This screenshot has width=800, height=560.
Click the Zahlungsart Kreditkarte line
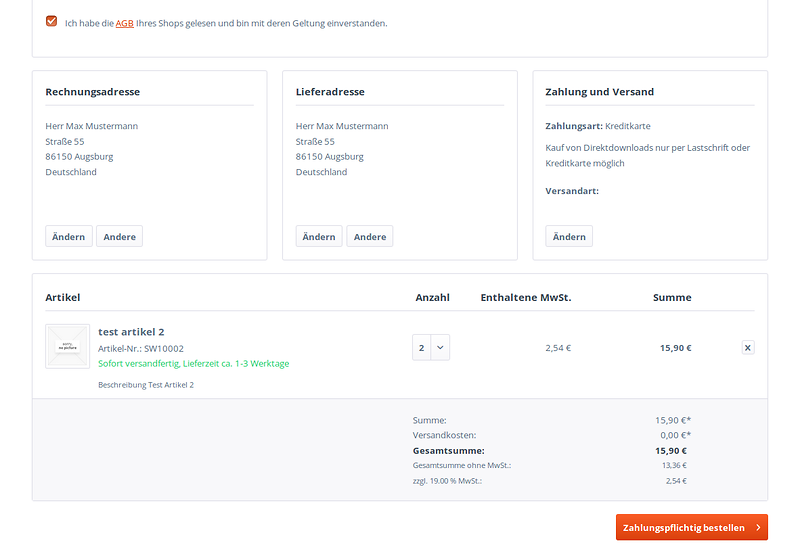[x=598, y=126]
